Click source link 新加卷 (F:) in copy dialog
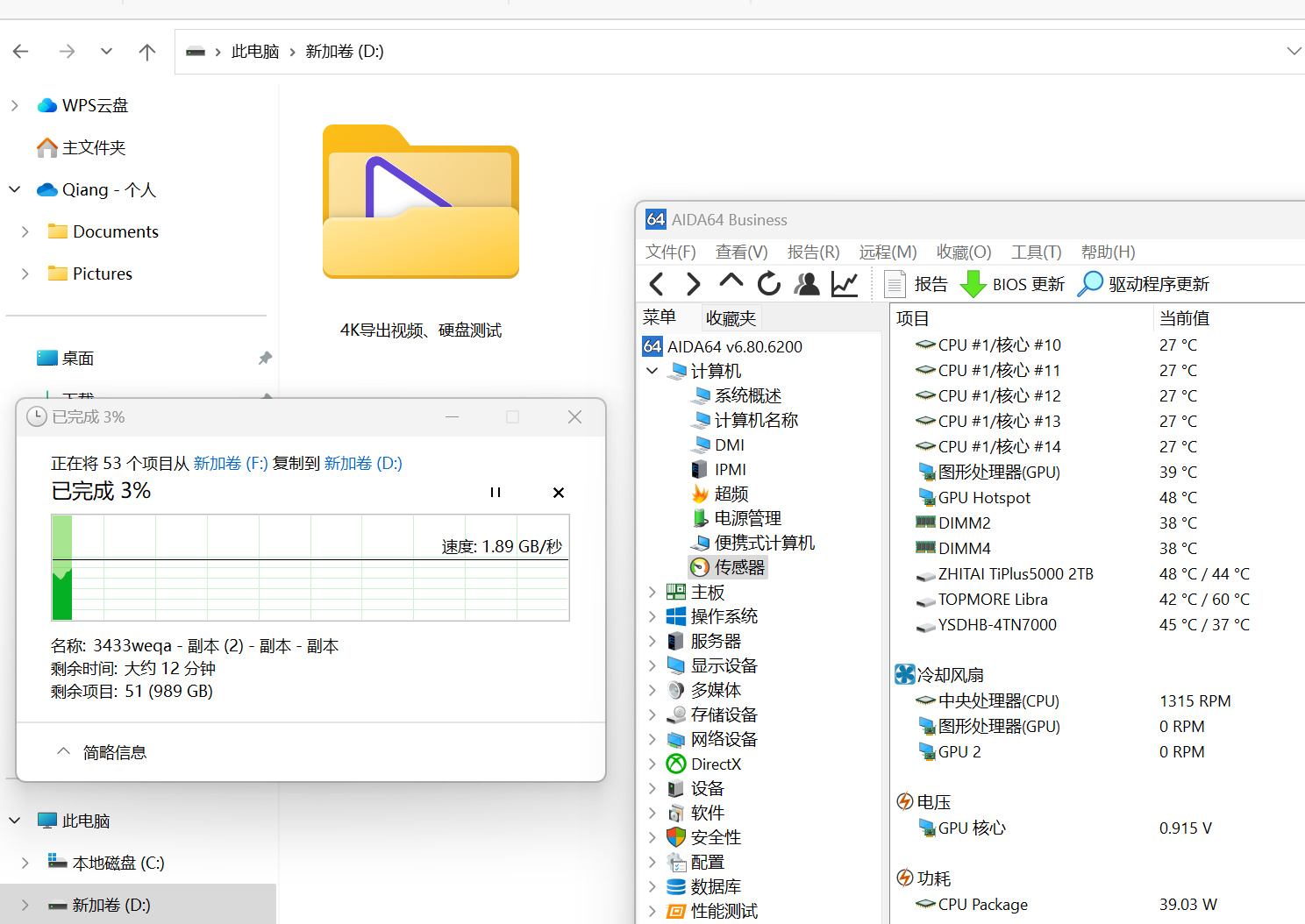This screenshot has width=1305, height=924. 231,463
